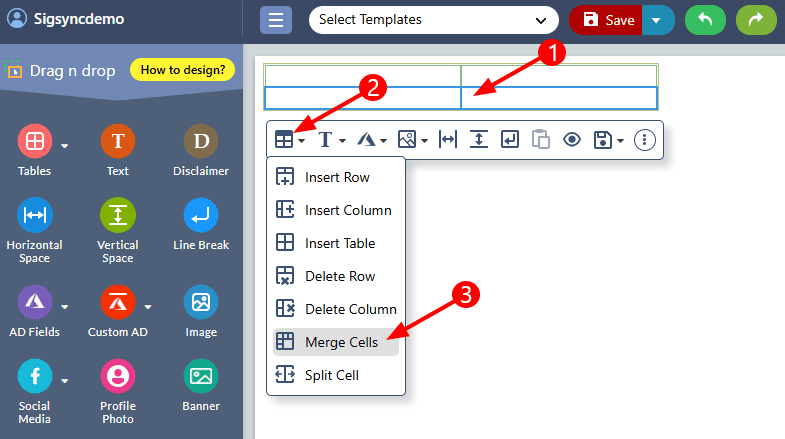
Task: Open the Select Templates dropdown
Action: pyautogui.click(x=433, y=20)
